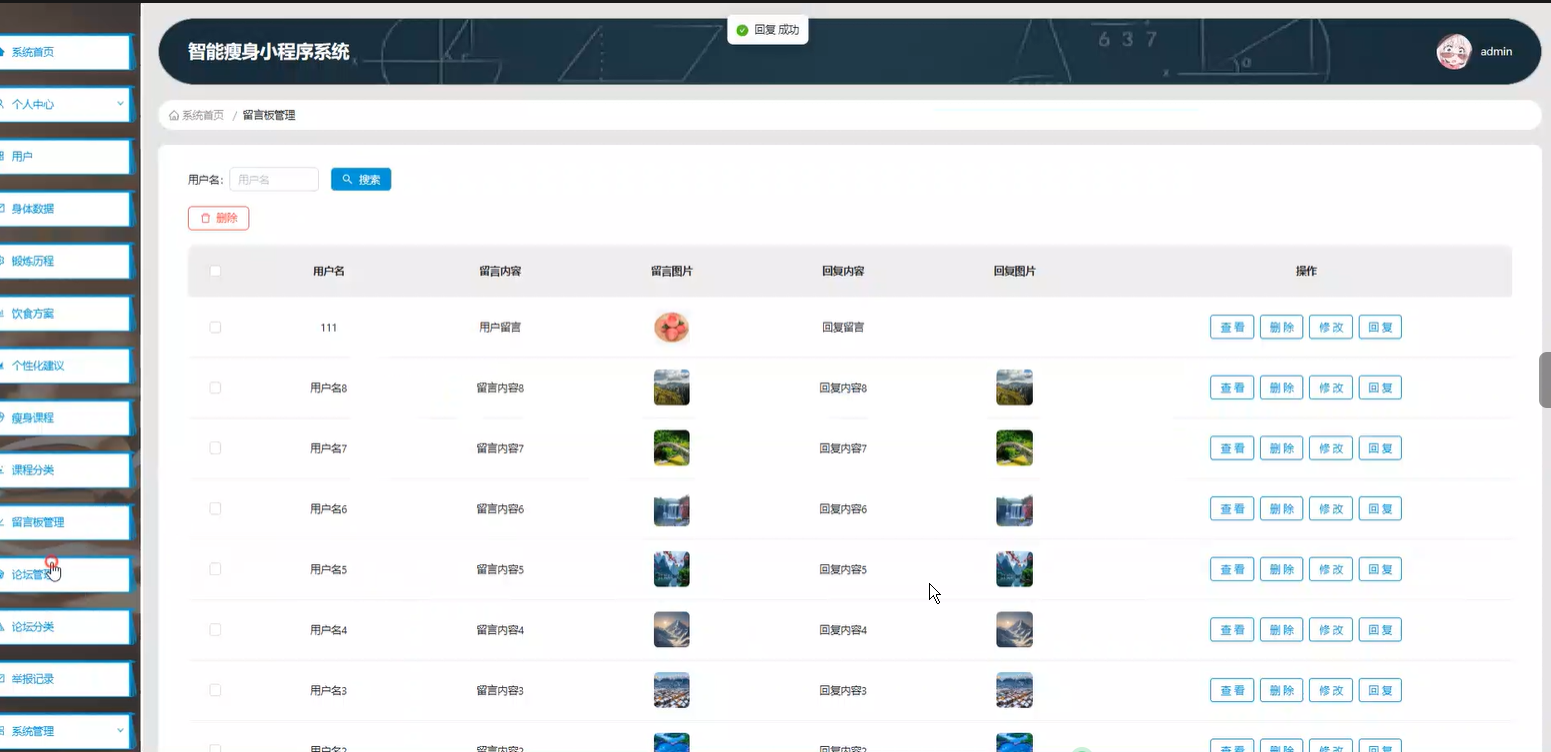This screenshot has width=1551, height=752.
Task: Click the 用户留言 cell
Action: click(x=500, y=327)
